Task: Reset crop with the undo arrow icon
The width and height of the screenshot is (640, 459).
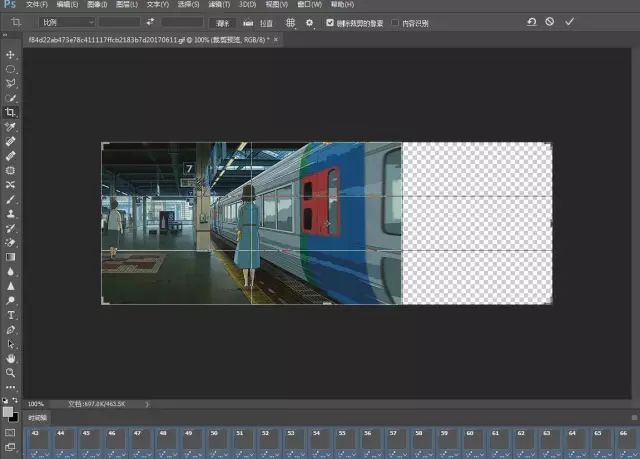Action: click(531, 21)
